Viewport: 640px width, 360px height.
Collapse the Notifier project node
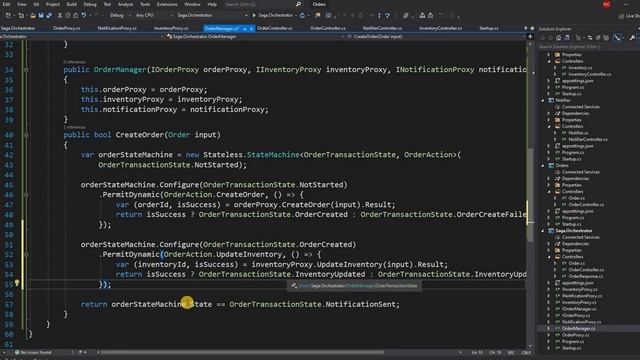[x=543, y=100]
